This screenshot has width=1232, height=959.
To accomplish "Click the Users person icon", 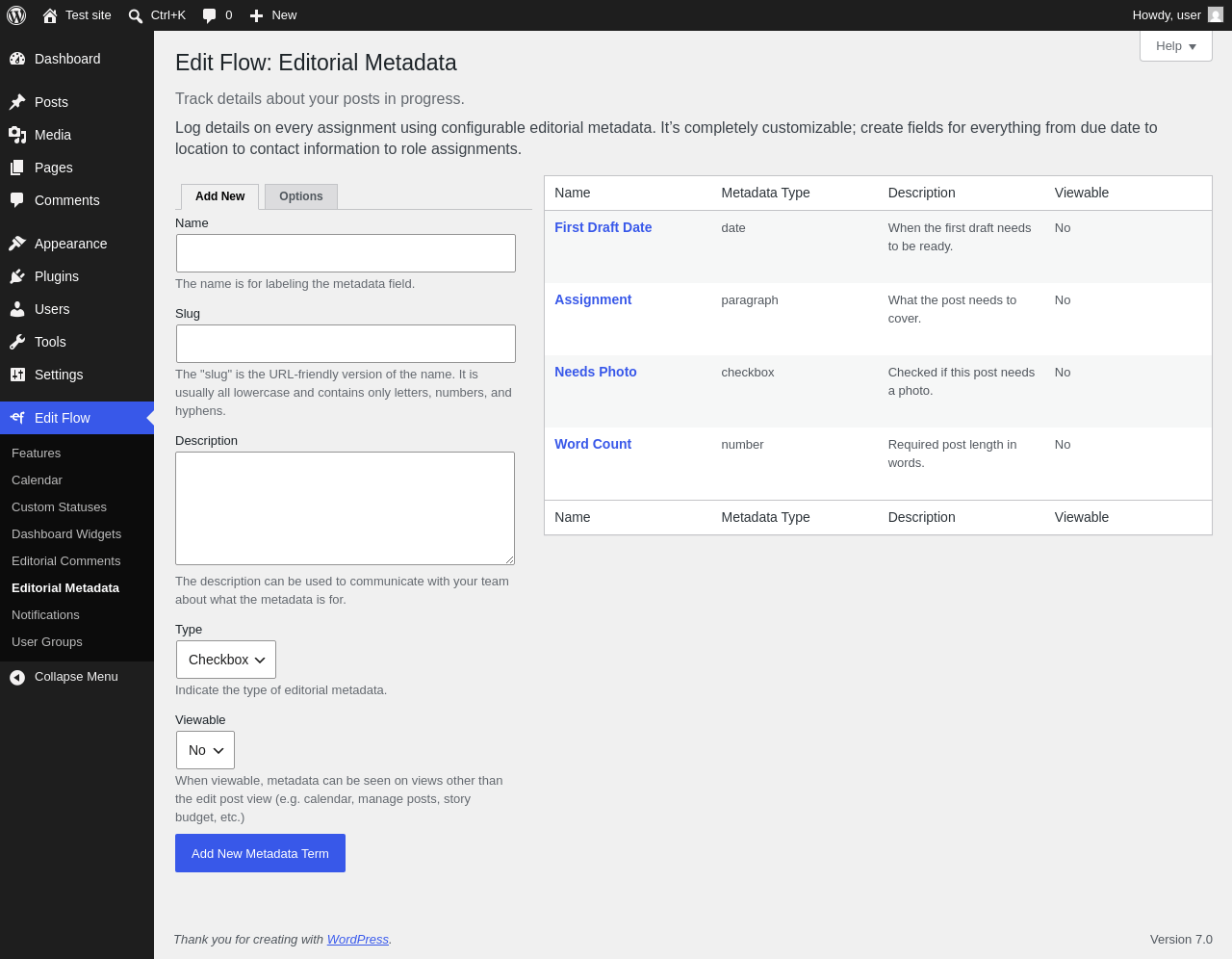I will [x=17, y=309].
